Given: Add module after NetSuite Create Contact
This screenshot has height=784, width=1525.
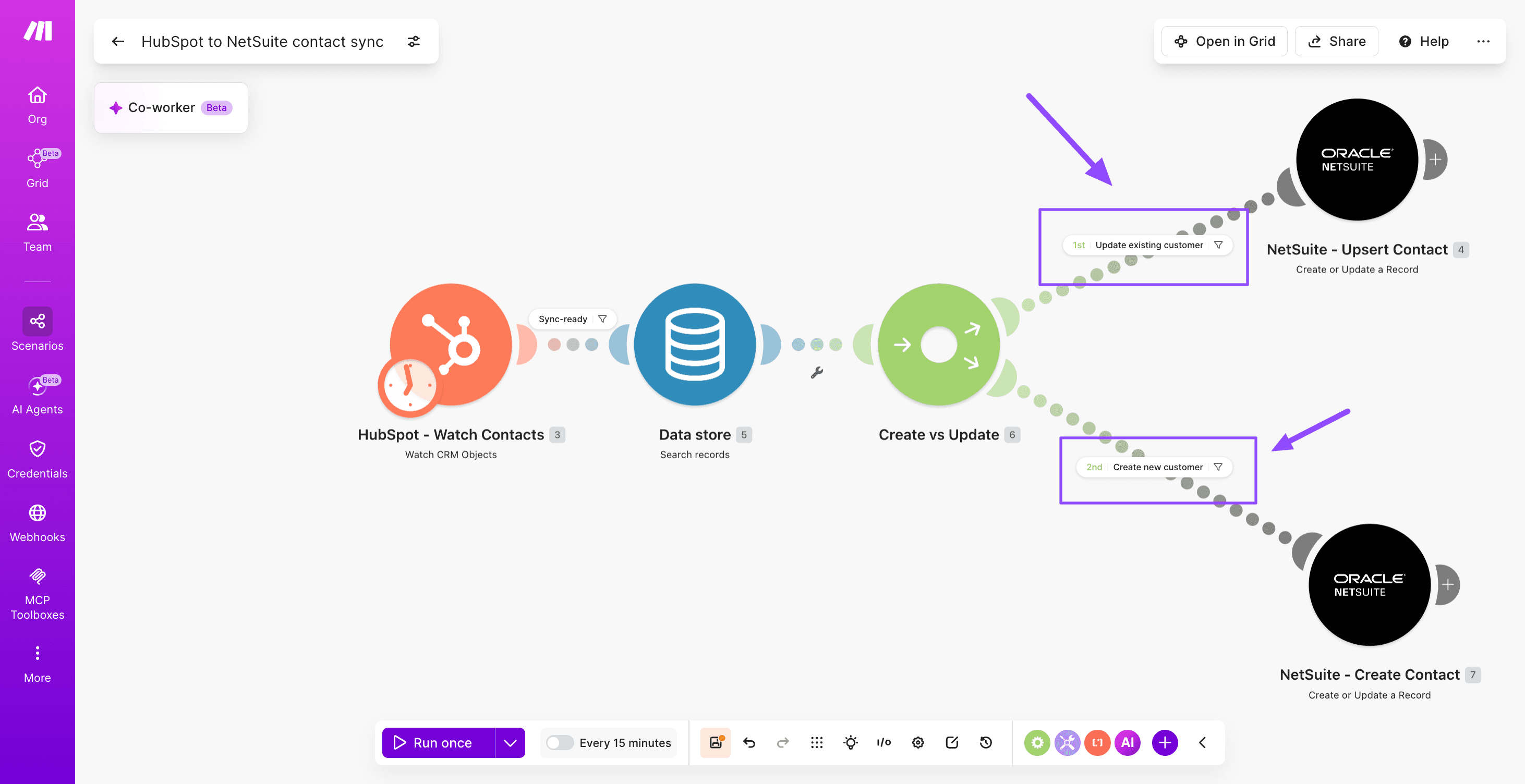Looking at the screenshot, I should point(1448,584).
